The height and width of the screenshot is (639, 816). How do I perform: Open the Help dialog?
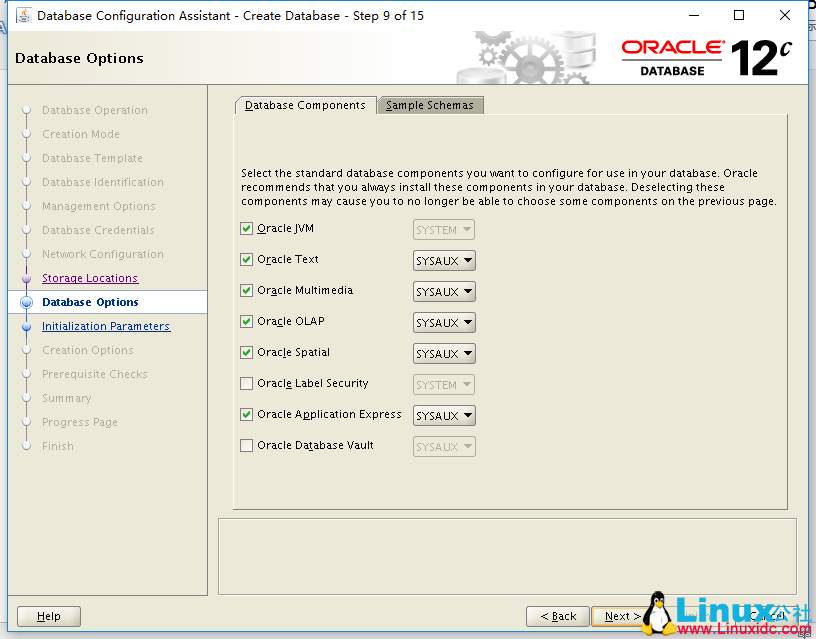(x=48, y=616)
